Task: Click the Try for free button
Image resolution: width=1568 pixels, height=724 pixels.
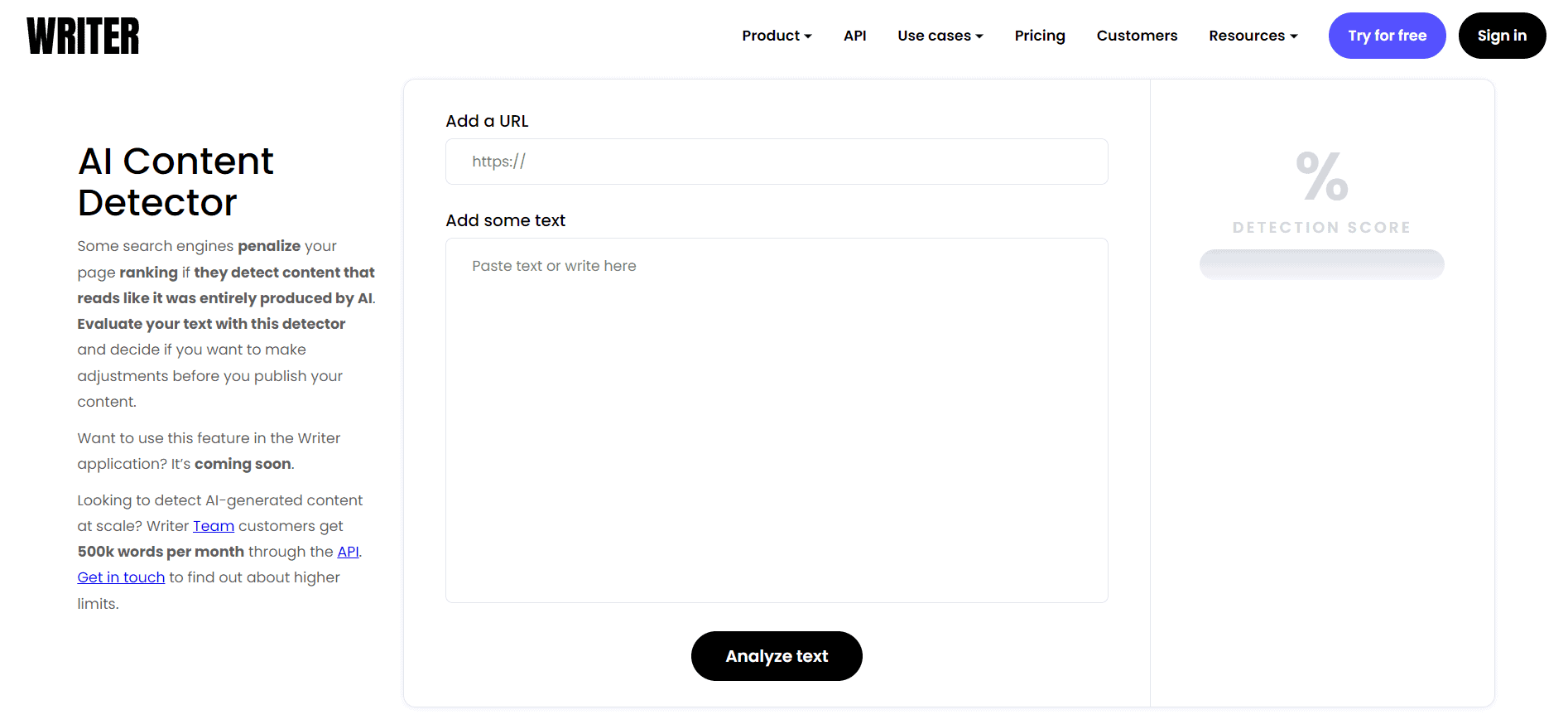Action: pyautogui.click(x=1387, y=36)
